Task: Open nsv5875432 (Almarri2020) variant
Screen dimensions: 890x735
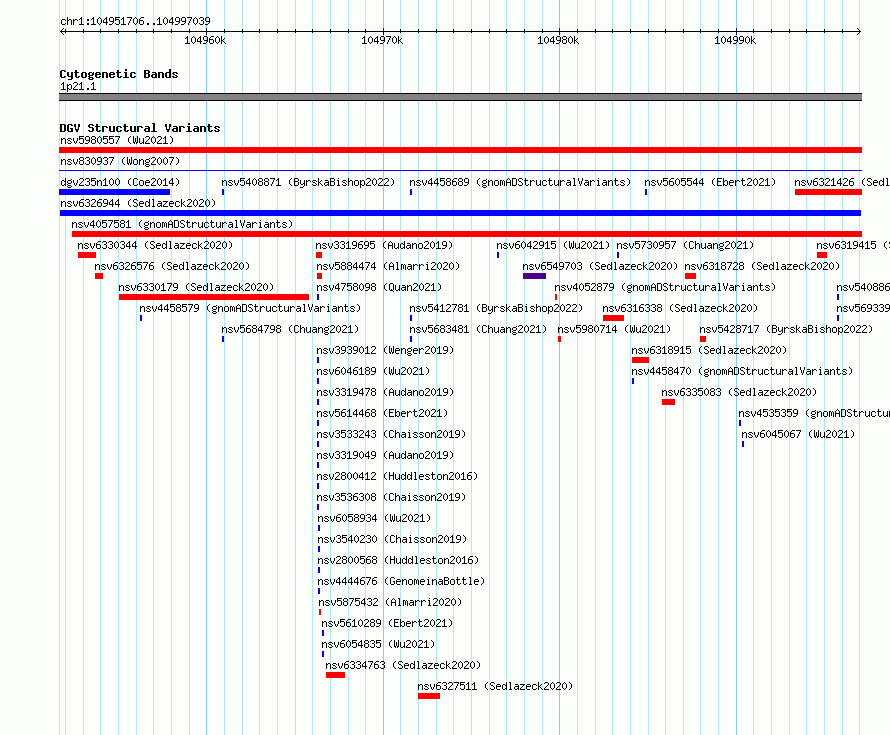Action: (x=390, y=602)
